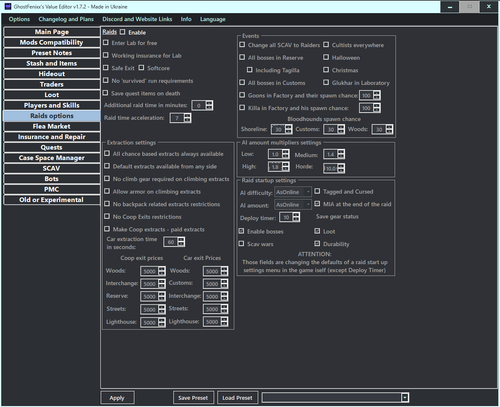This screenshot has height=407, width=500.
Task: Click the Load Preset button
Action: (x=237, y=398)
